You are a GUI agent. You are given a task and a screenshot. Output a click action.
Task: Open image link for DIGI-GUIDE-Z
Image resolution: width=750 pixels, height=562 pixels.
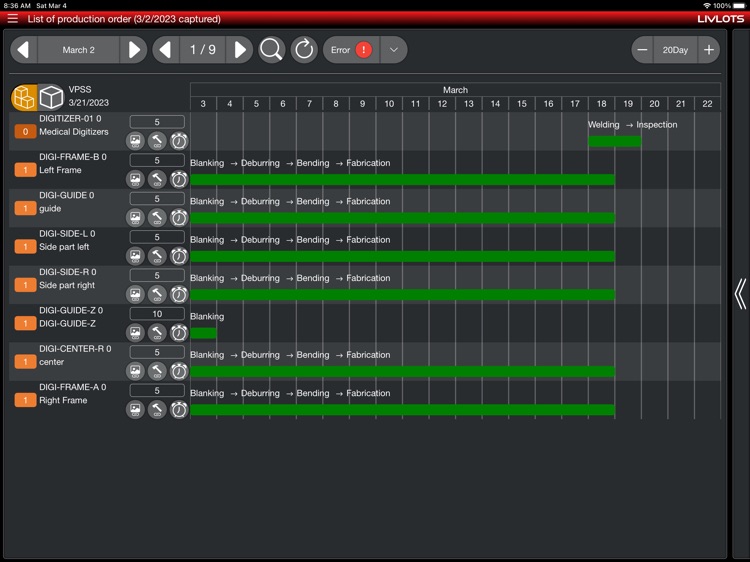pos(135,332)
